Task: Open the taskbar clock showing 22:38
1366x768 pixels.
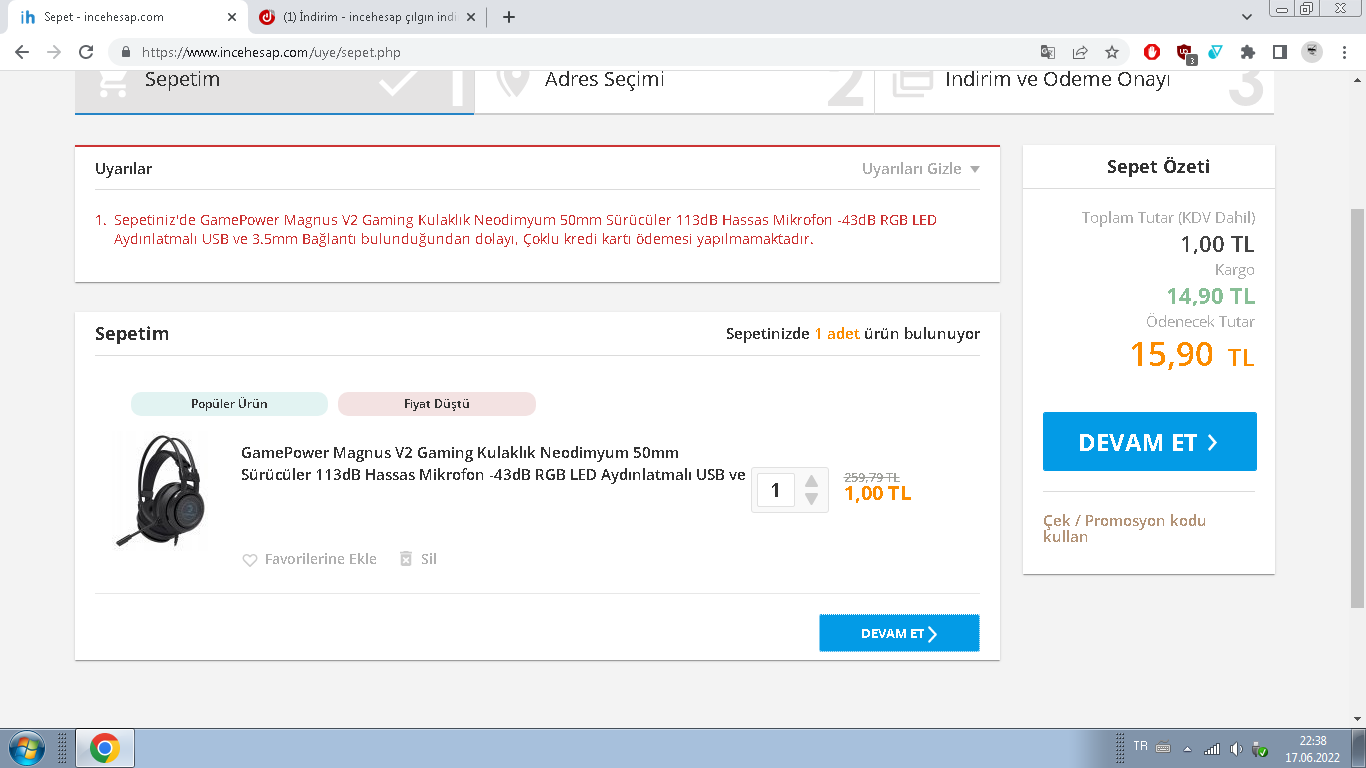Action: point(1312,749)
